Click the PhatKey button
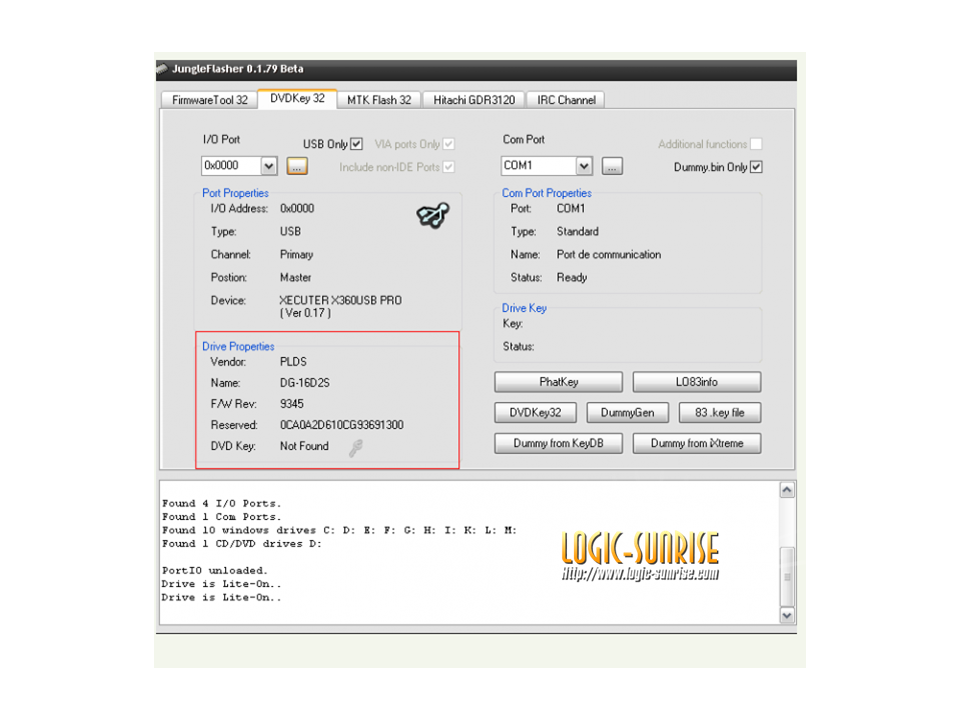The width and height of the screenshot is (960, 720). tap(558, 382)
